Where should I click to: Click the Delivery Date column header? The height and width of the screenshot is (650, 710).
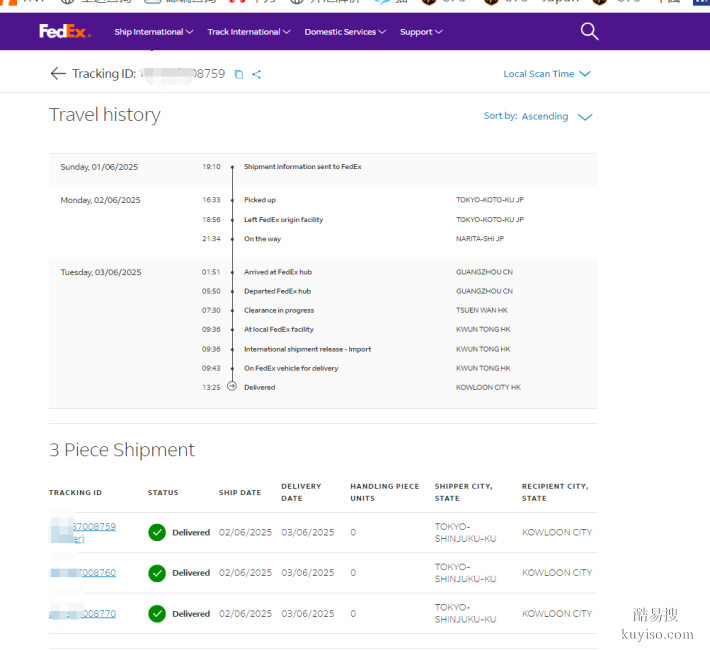(x=301, y=492)
